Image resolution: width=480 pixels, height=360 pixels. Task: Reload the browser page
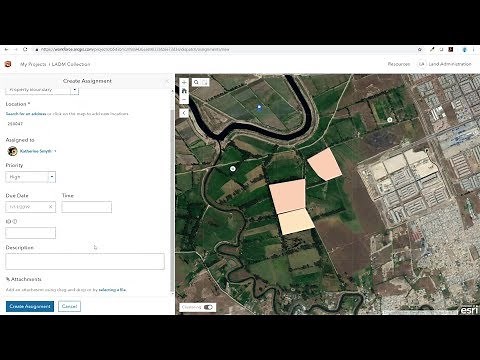(x=25, y=49)
